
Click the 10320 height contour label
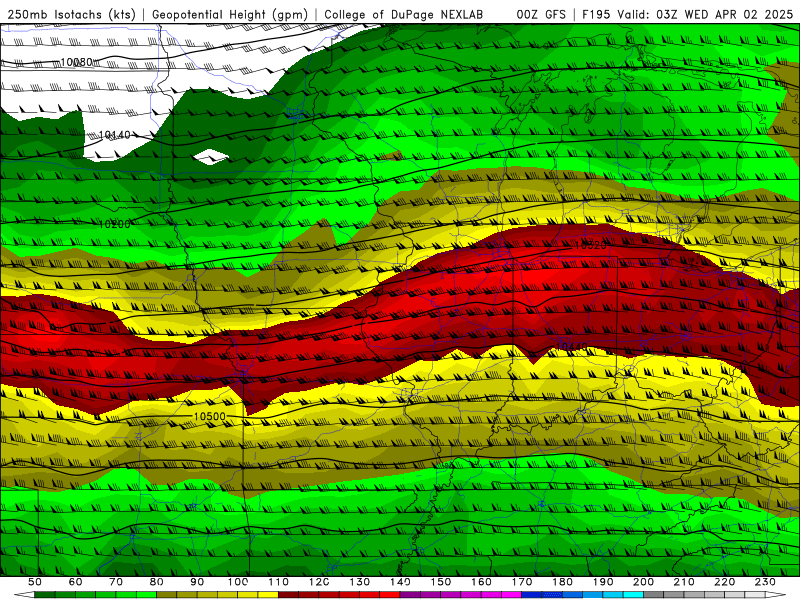pos(590,245)
